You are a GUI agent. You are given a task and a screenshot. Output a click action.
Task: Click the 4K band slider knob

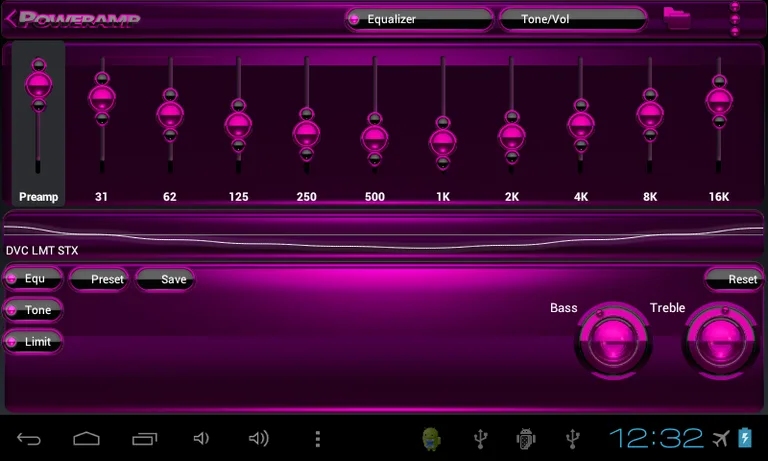(x=581, y=125)
